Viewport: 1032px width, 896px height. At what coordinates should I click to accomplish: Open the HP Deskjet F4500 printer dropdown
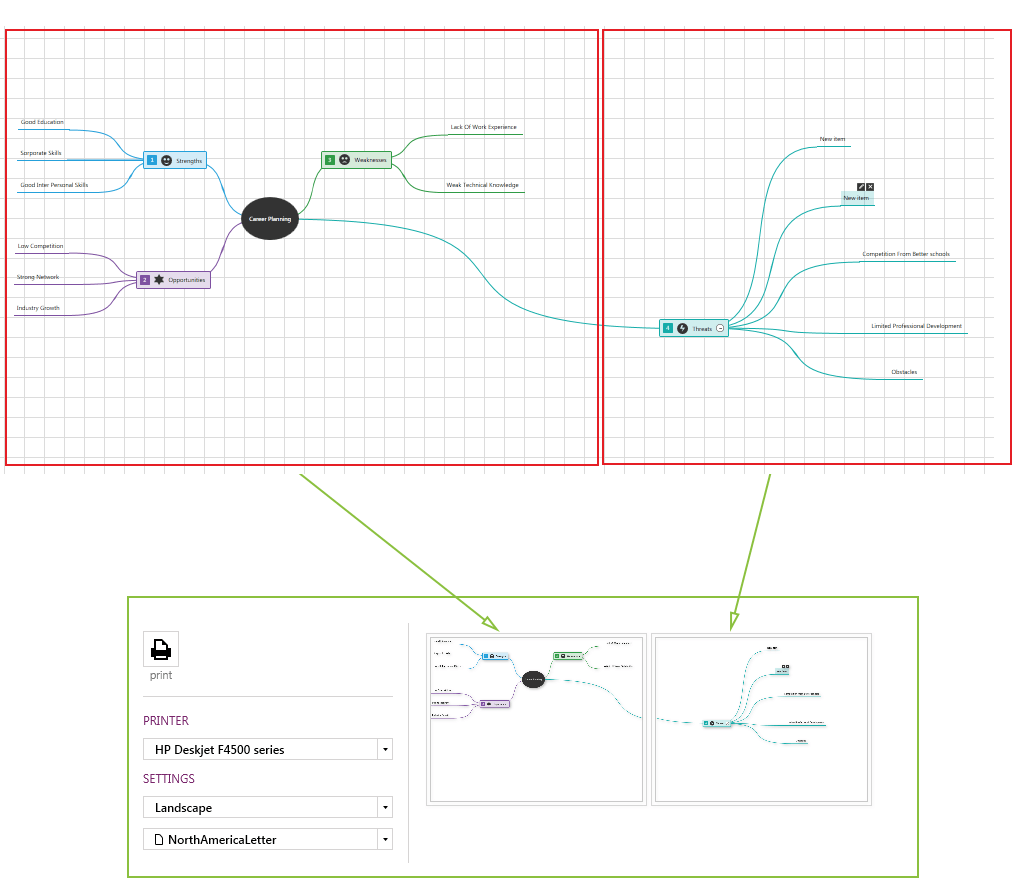(384, 749)
